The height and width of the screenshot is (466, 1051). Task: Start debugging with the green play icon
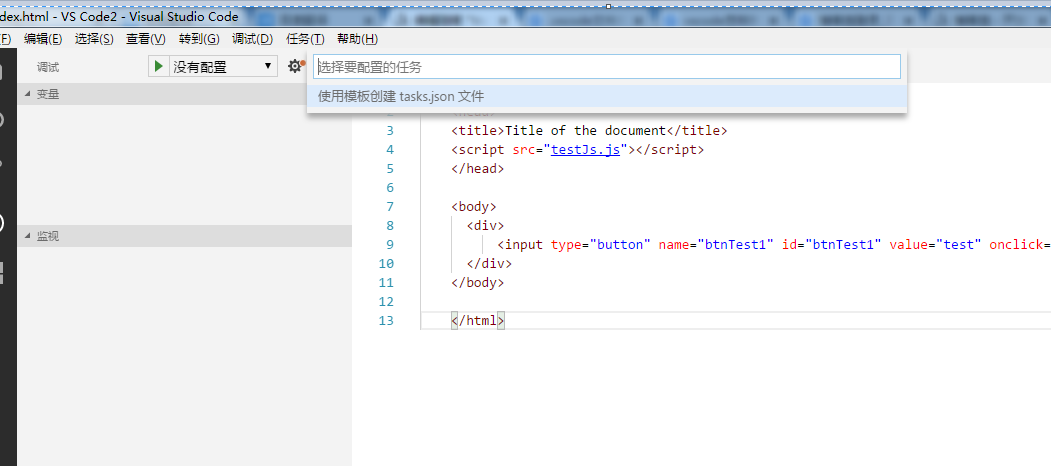coord(159,66)
